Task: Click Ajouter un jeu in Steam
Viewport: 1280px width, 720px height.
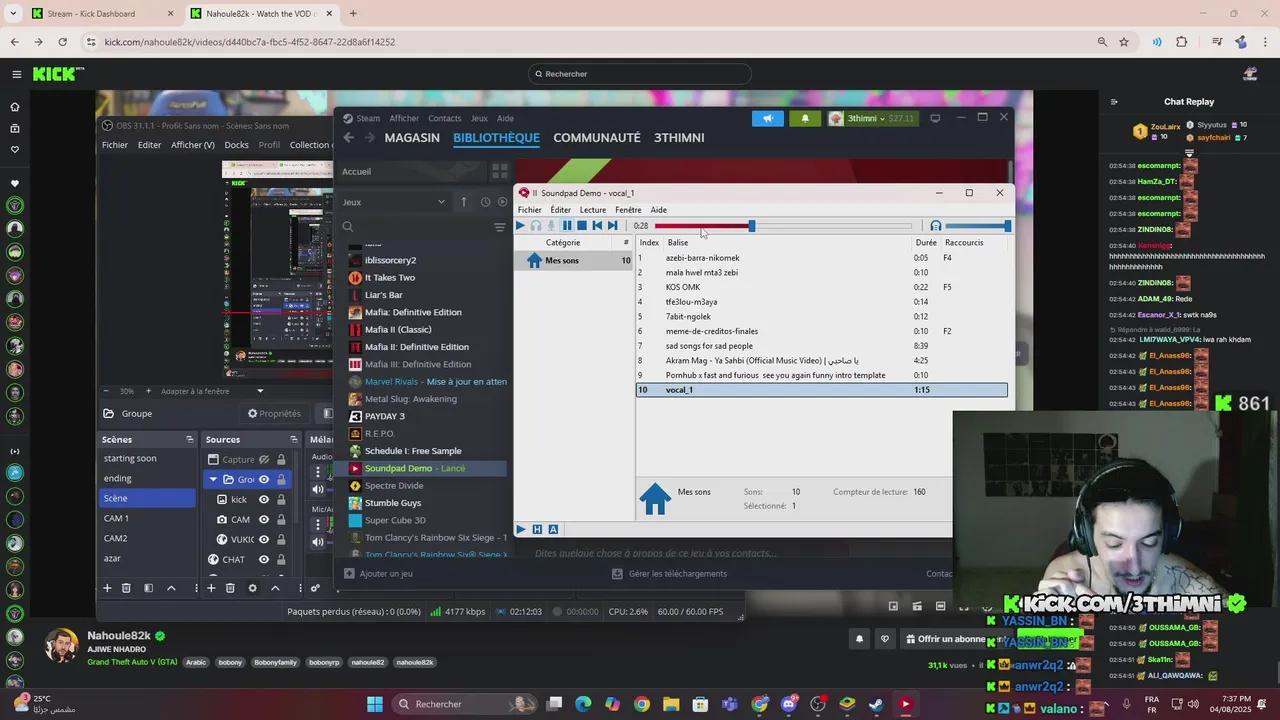Action: pos(378,574)
